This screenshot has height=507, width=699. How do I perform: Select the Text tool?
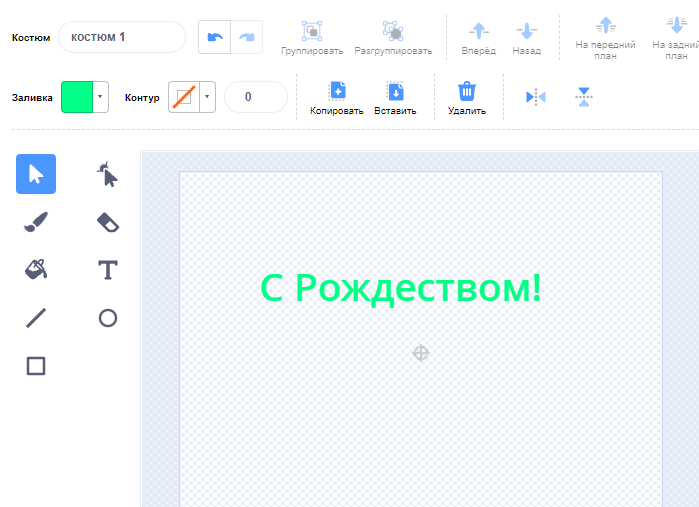(108, 270)
